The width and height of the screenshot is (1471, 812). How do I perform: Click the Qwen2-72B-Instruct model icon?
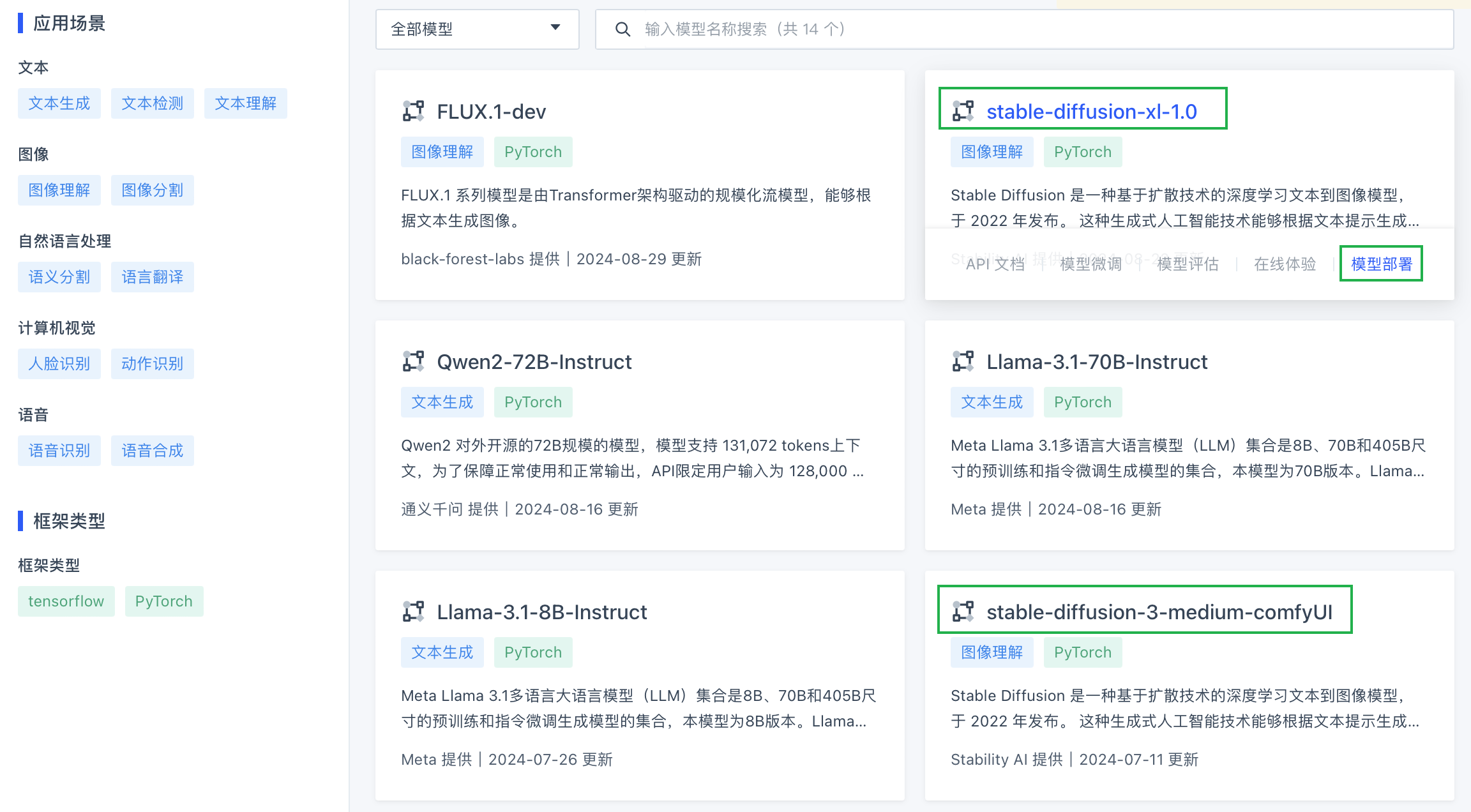pyautogui.click(x=413, y=361)
